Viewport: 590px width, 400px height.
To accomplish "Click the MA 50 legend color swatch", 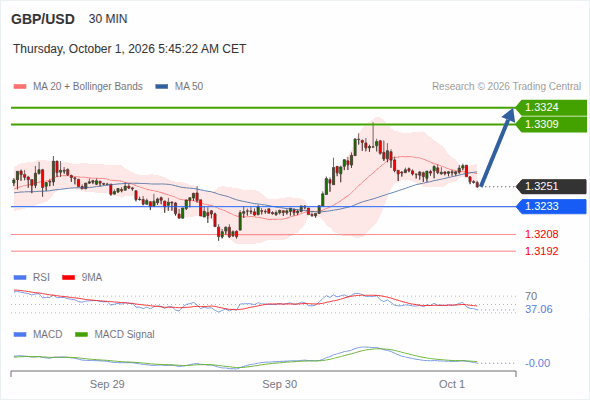I will point(162,87).
